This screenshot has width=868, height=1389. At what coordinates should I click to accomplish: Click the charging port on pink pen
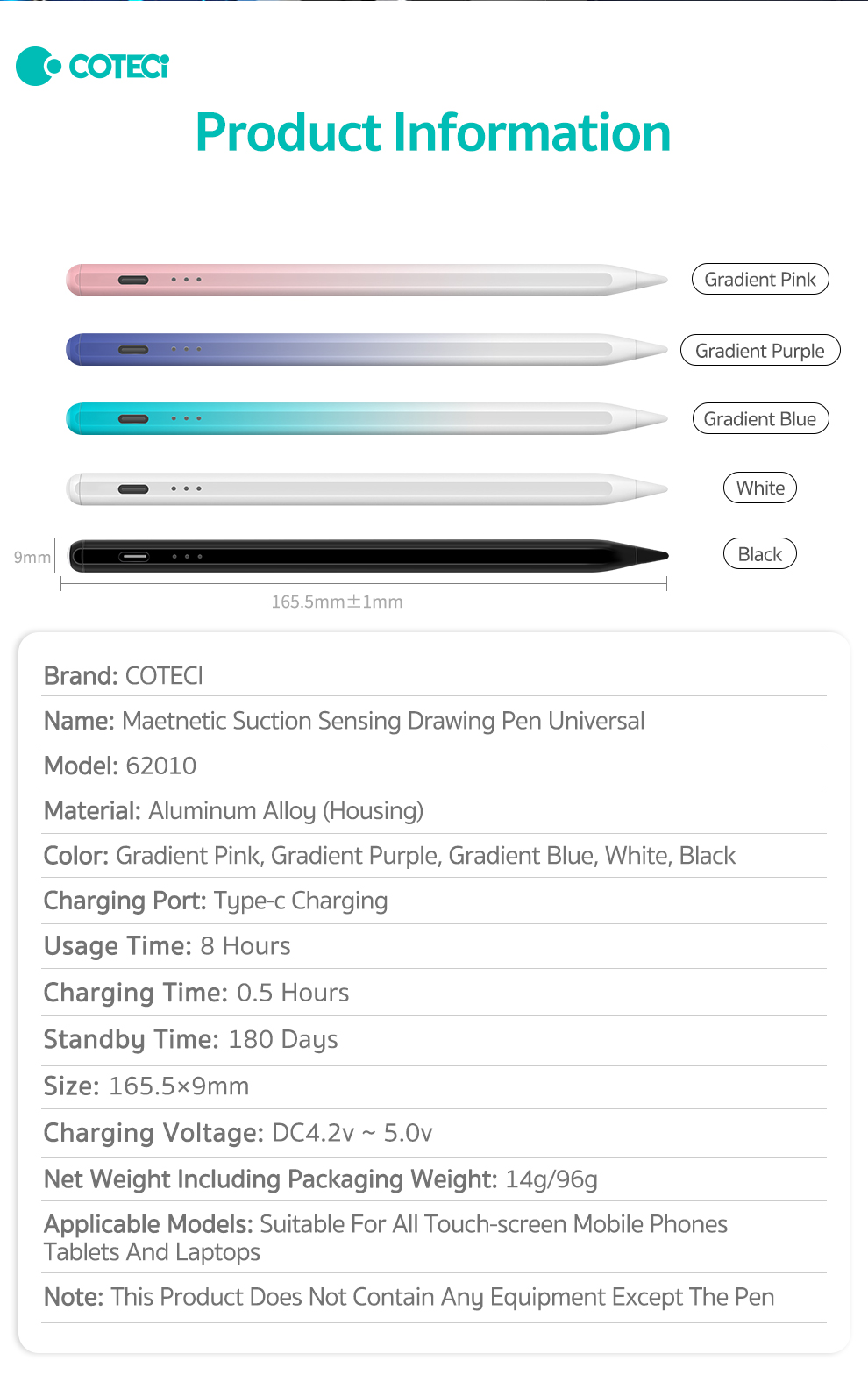[x=133, y=280]
